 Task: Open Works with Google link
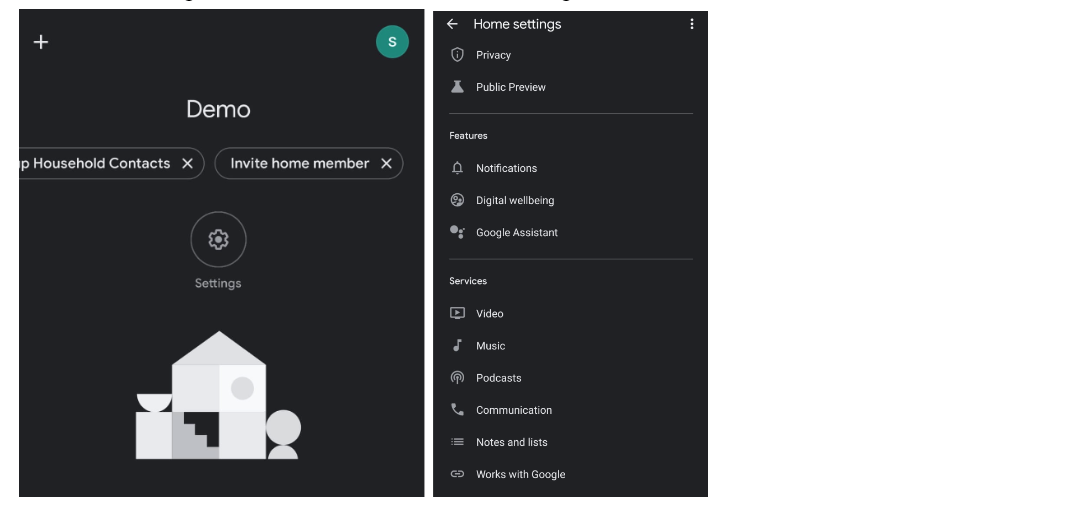(x=570, y=475)
